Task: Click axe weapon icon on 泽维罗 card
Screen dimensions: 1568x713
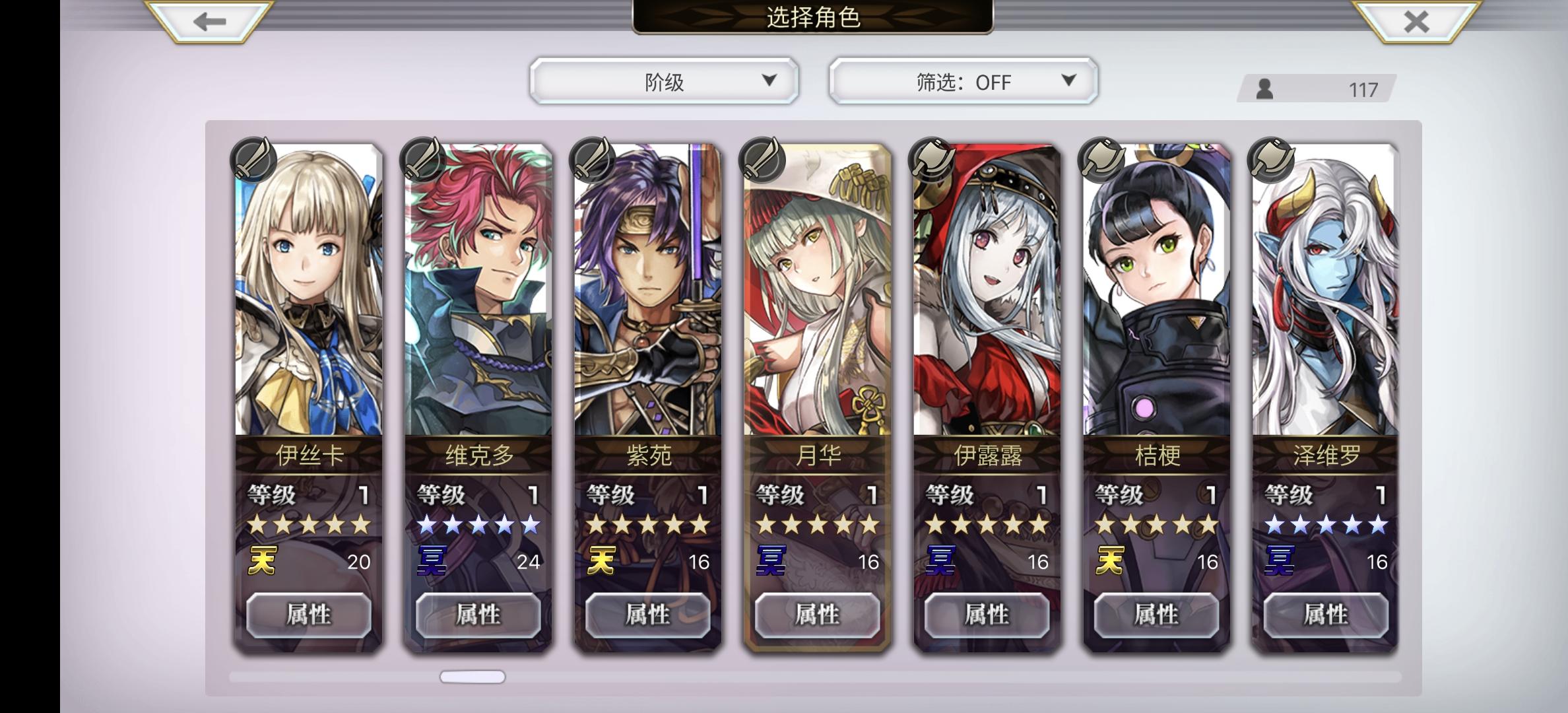Action: click(x=1271, y=159)
